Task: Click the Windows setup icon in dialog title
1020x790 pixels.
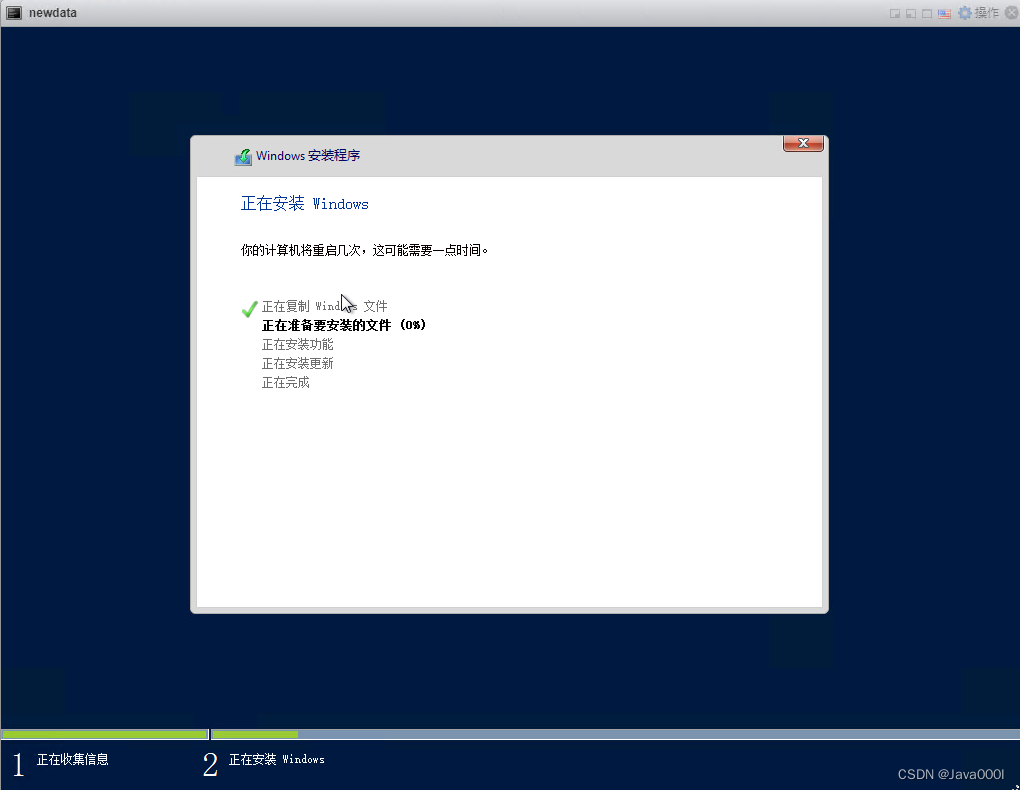Action: (x=243, y=157)
